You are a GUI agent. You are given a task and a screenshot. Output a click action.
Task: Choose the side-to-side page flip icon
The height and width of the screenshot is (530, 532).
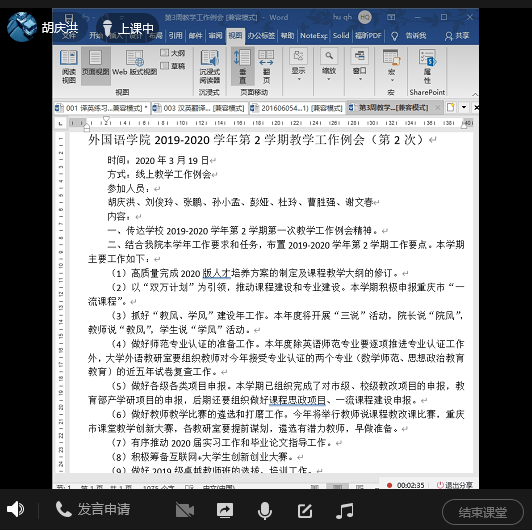pos(266,67)
